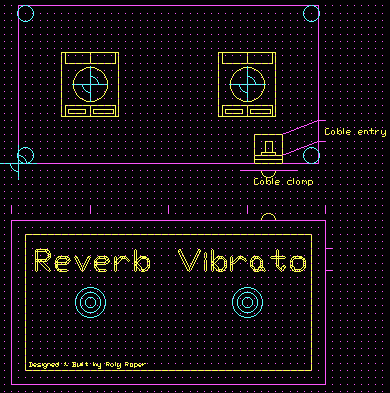Click top terminal block of left footswitch

(90, 58)
